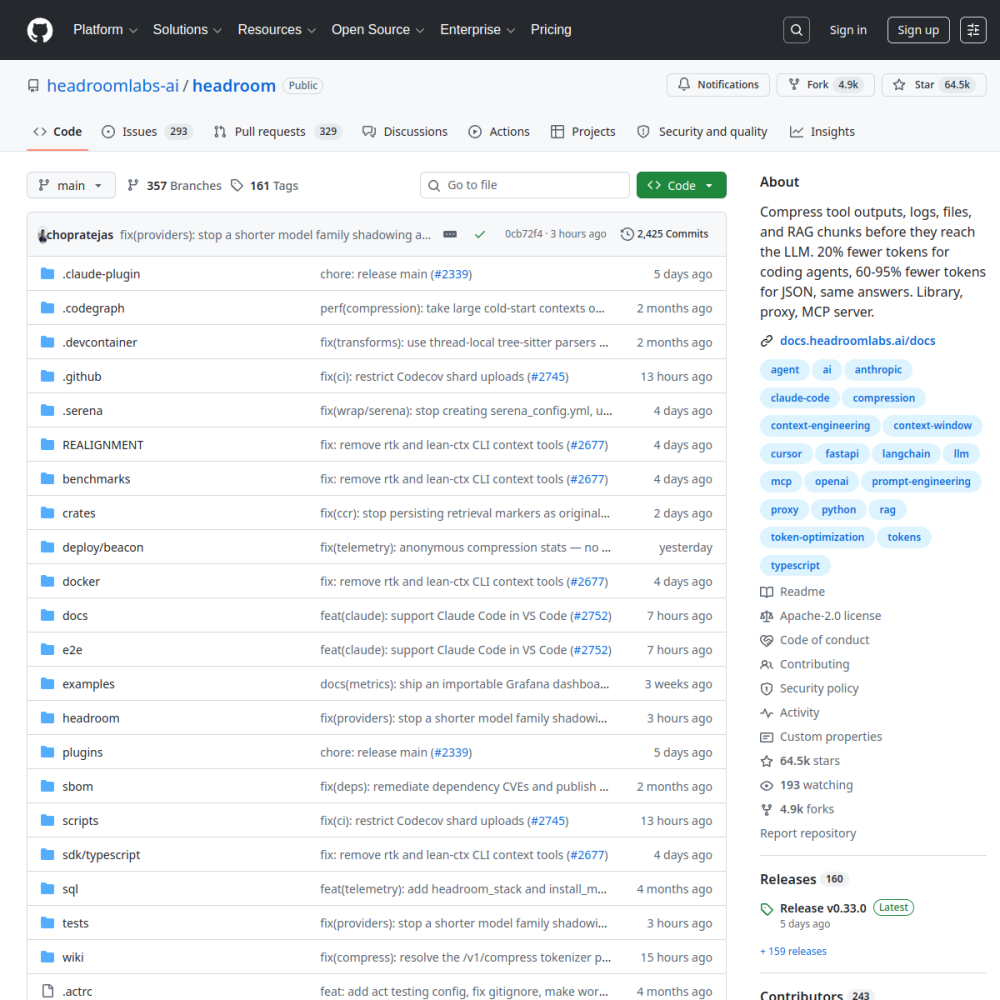Open the sdk/typescript folder
The image size is (1000, 1000).
click(x=101, y=855)
